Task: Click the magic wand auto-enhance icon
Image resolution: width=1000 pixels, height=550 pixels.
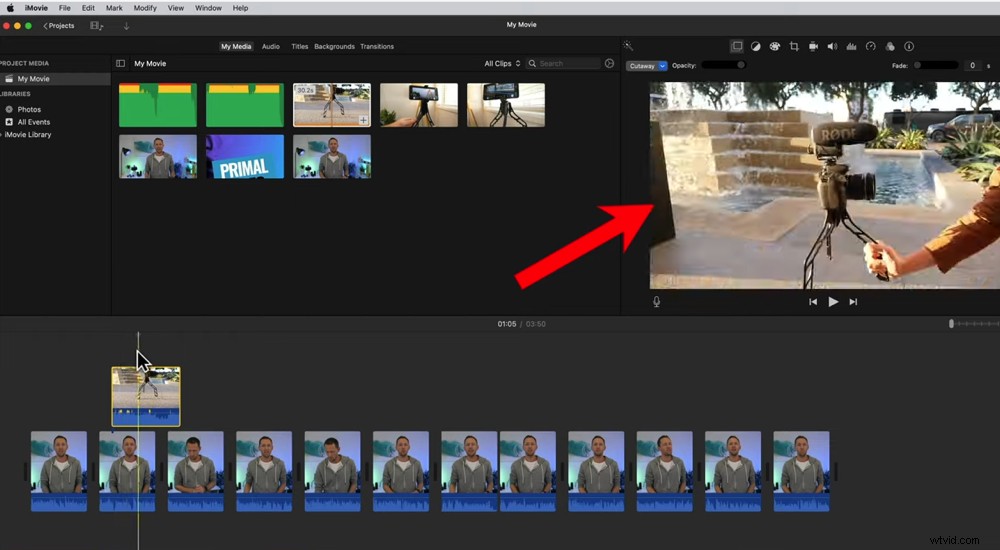Action: [x=628, y=46]
